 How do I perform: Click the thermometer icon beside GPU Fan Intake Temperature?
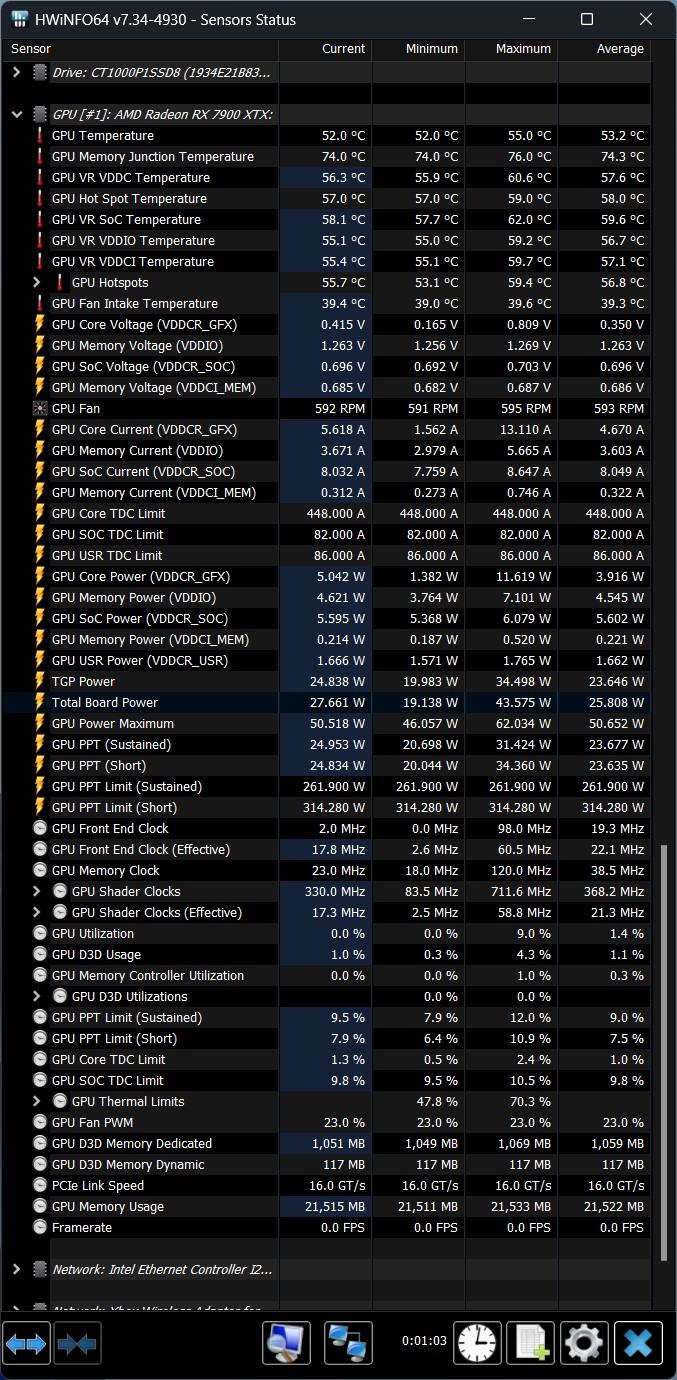40,303
